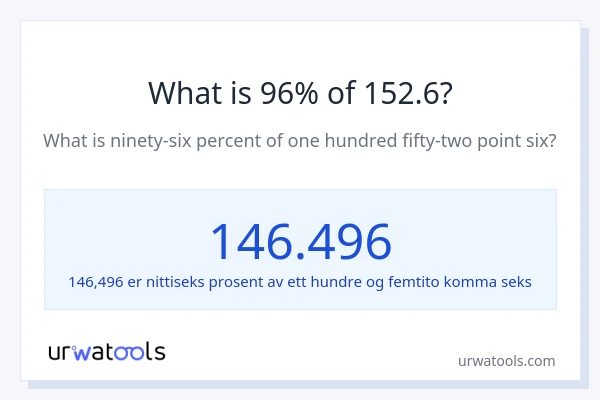The width and height of the screenshot is (600, 400).
Task: Click the large result number 146.496
Action: tap(300, 241)
